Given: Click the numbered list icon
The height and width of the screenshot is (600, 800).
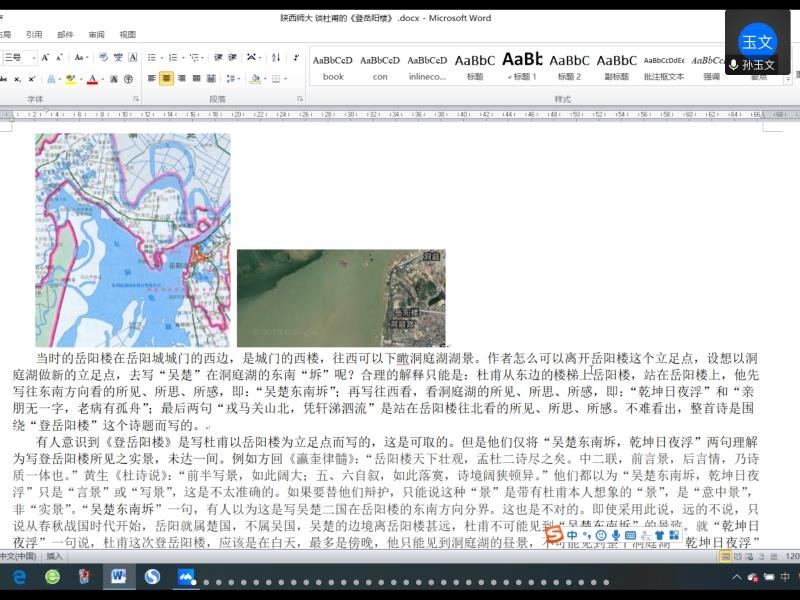Looking at the screenshot, I should coord(174,58).
